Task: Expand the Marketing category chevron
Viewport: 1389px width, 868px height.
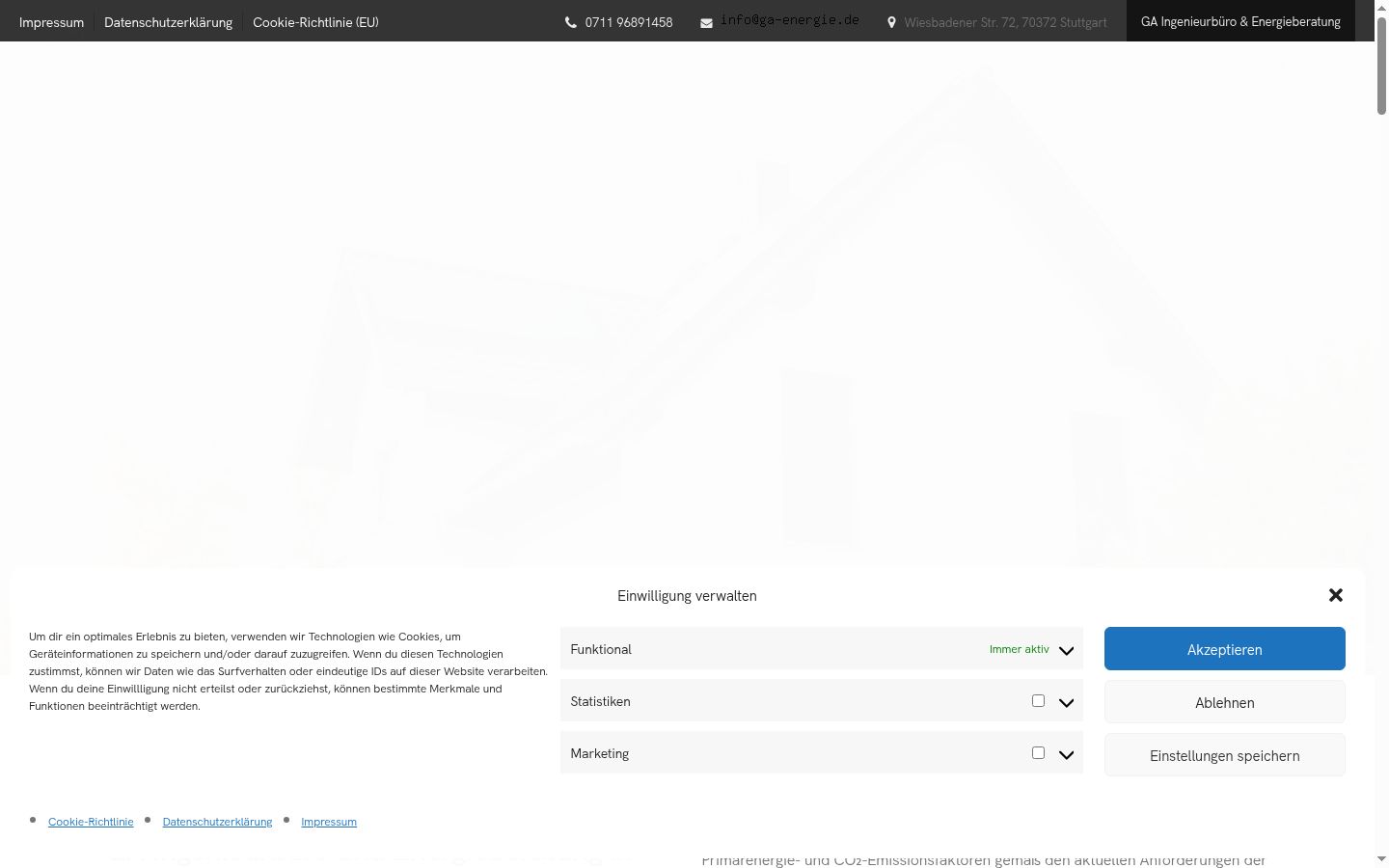Action: pyautogui.click(x=1066, y=754)
